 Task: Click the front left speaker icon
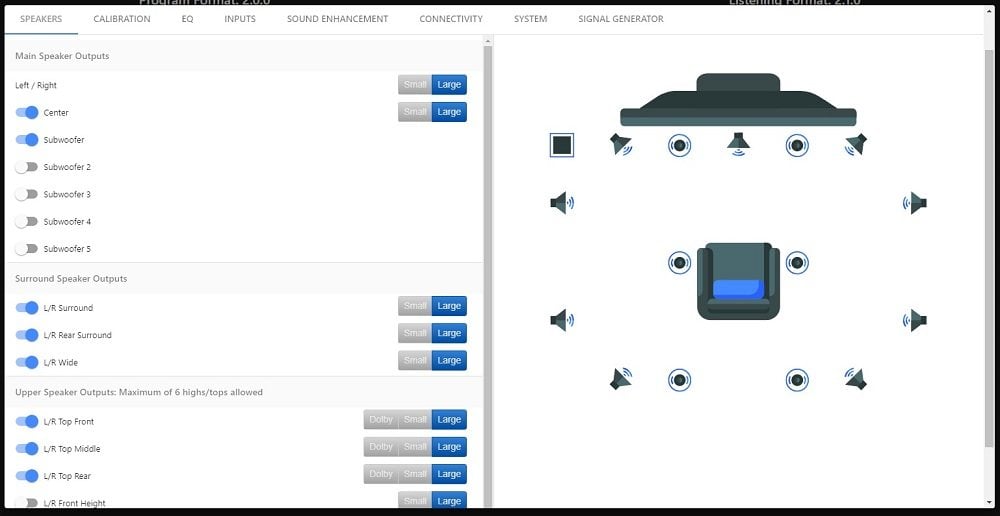click(621, 145)
